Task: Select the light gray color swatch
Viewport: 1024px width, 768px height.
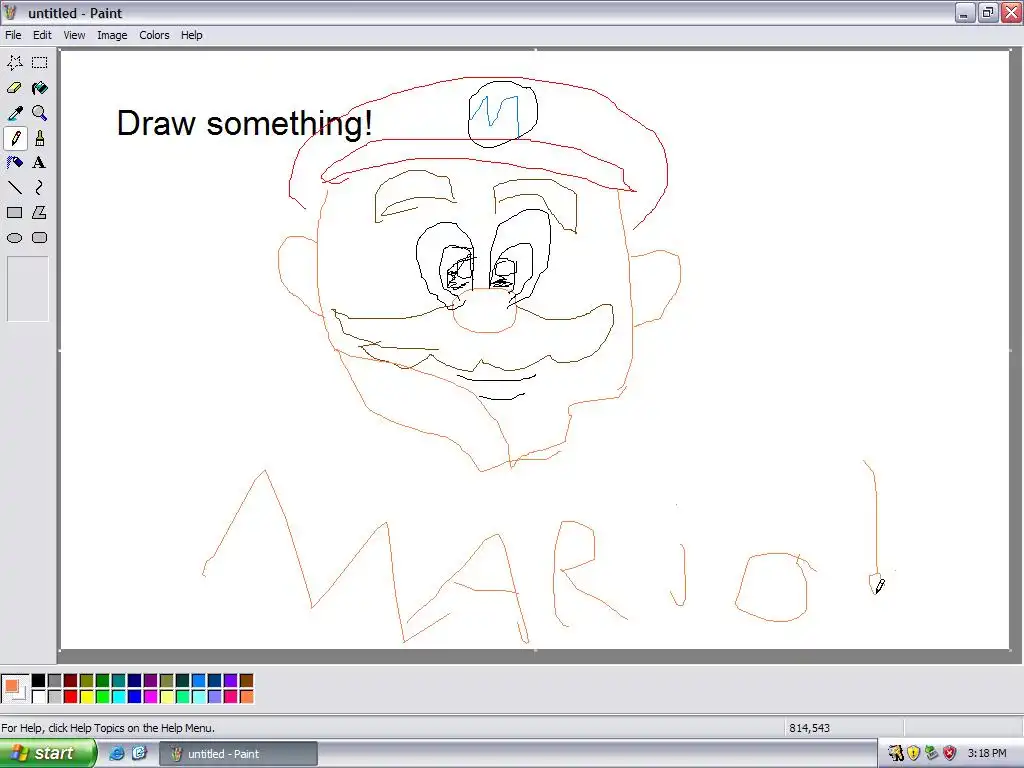Action: click(54, 697)
